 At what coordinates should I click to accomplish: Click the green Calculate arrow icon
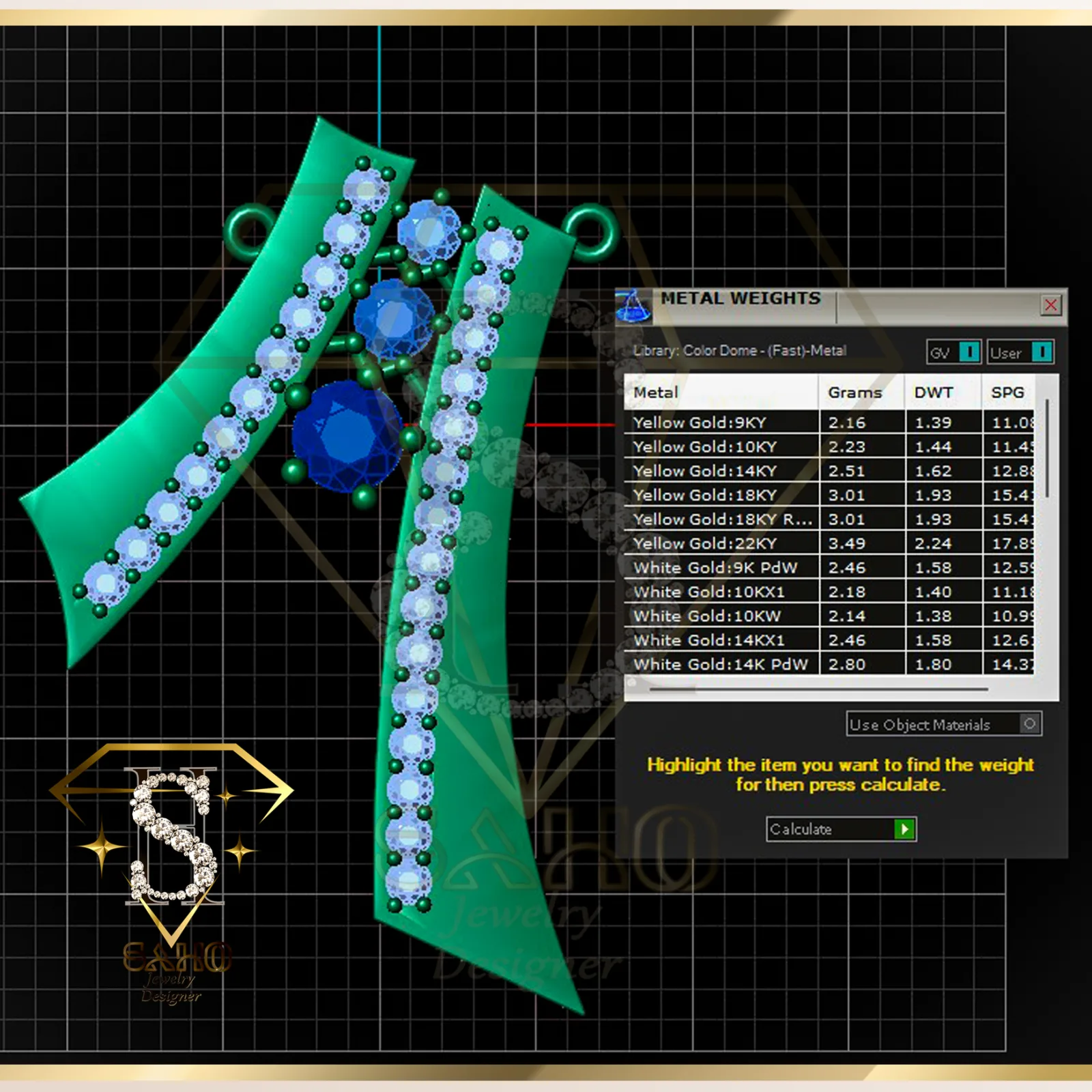point(904,829)
